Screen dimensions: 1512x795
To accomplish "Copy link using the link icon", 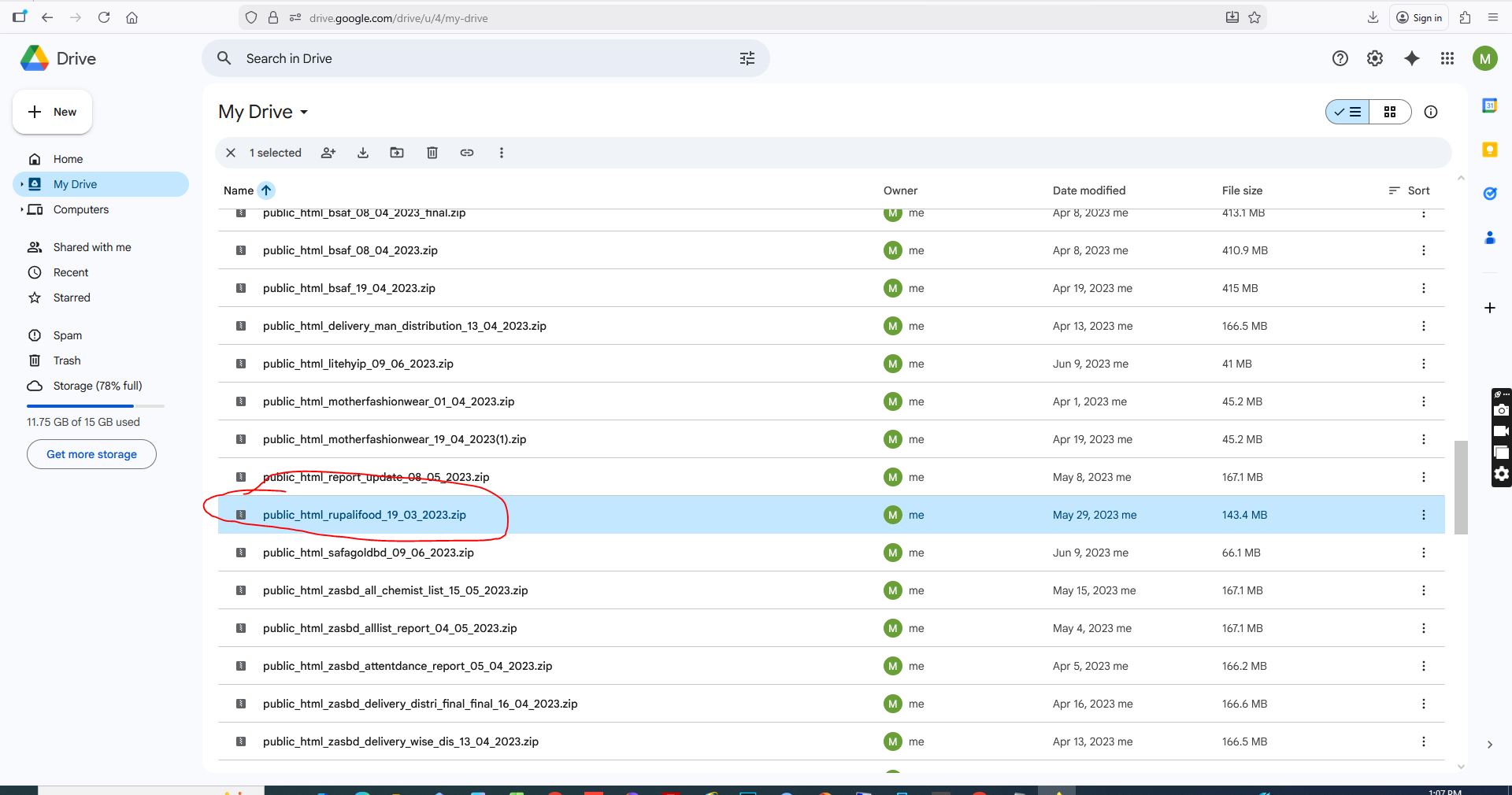I will (x=467, y=153).
